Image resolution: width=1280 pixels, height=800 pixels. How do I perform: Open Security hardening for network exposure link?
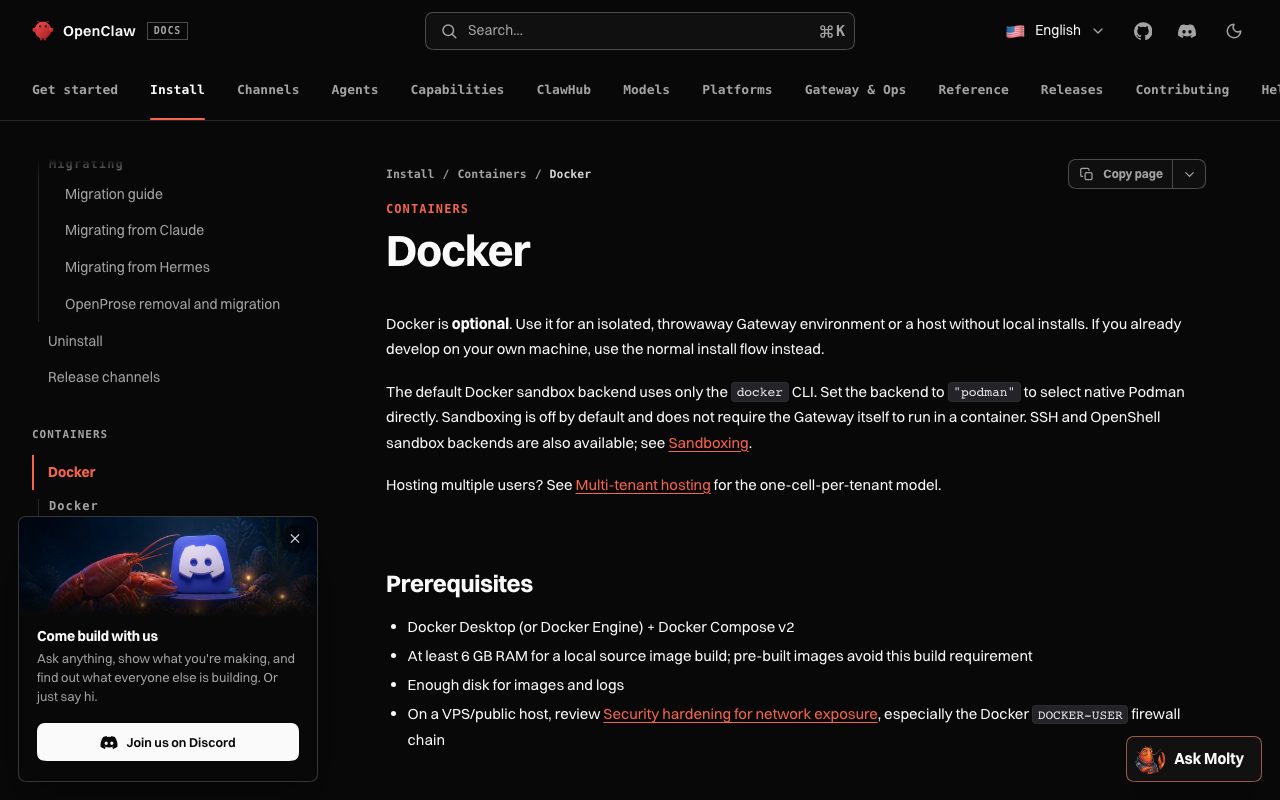coord(740,714)
